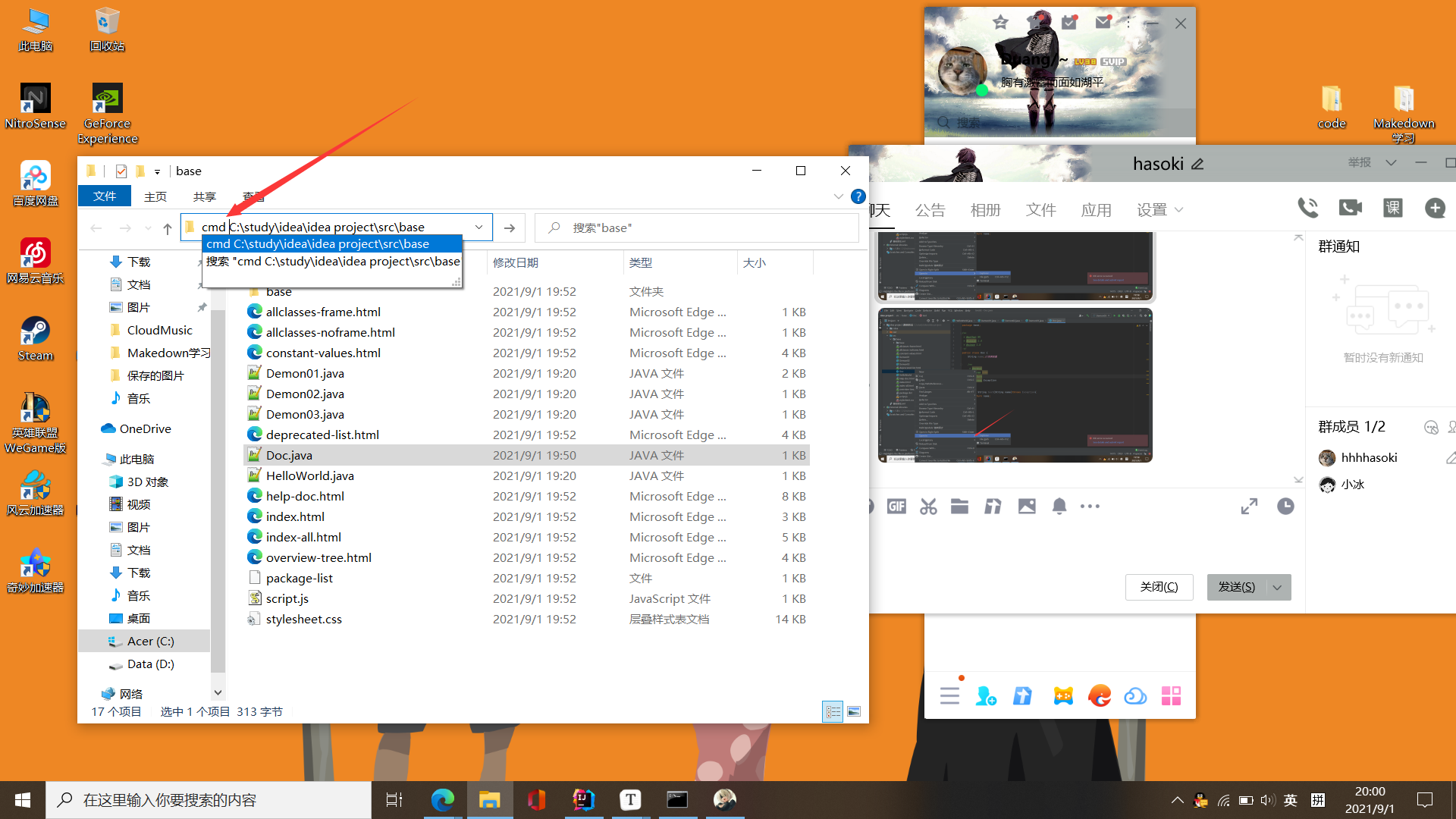Open the apps grid icon in QQ bottom bar
This screenshot has width=1456, height=819.
pyautogui.click(x=1171, y=695)
